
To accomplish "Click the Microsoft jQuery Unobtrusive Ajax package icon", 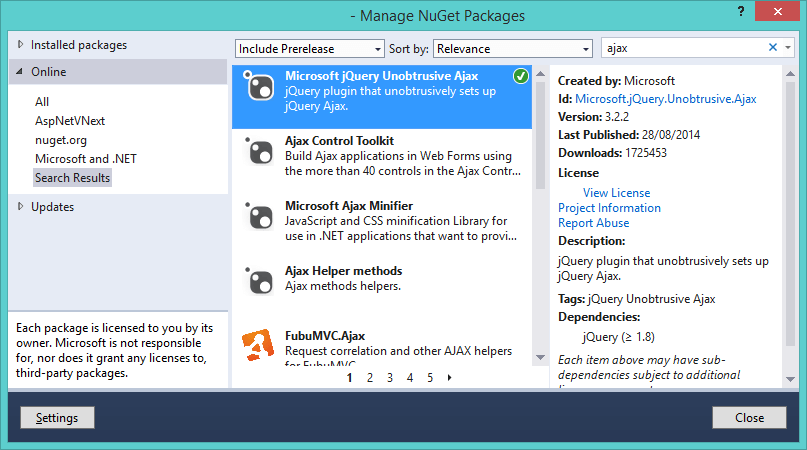I will pyautogui.click(x=258, y=85).
